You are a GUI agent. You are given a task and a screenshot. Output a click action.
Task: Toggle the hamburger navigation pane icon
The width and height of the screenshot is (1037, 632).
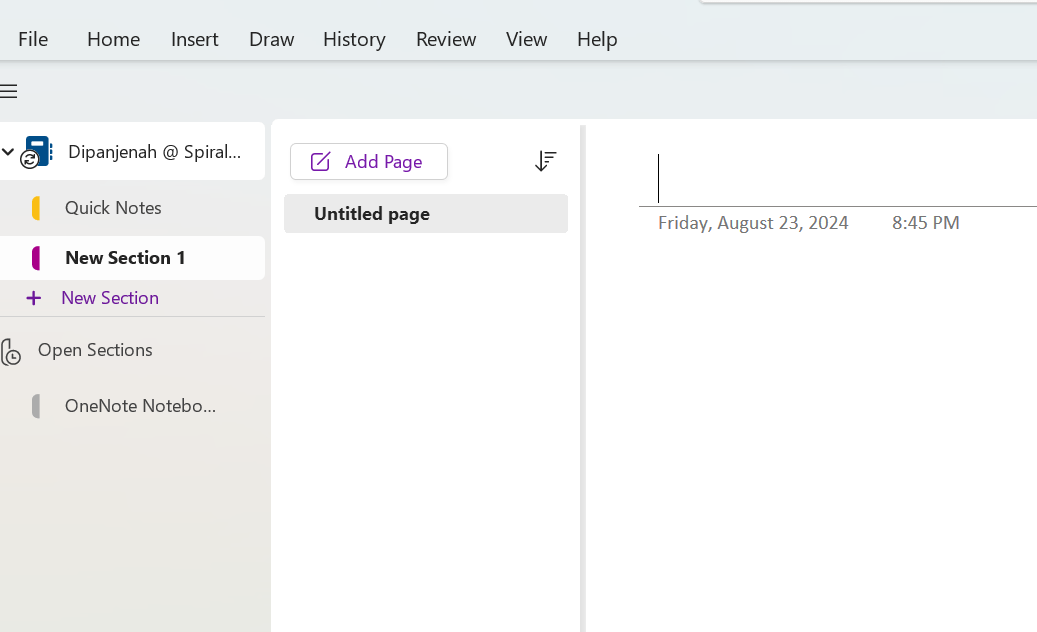point(9,91)
